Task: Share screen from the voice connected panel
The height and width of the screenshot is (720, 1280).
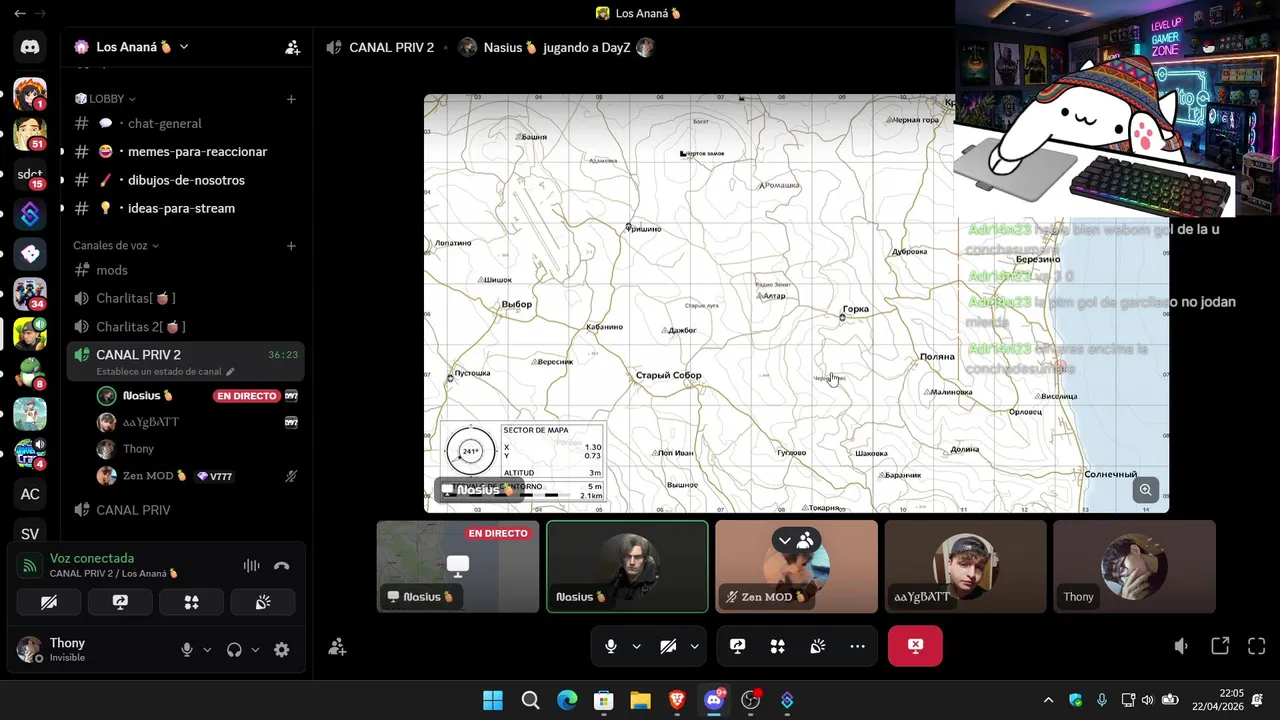Action: [x=120, y=602]
